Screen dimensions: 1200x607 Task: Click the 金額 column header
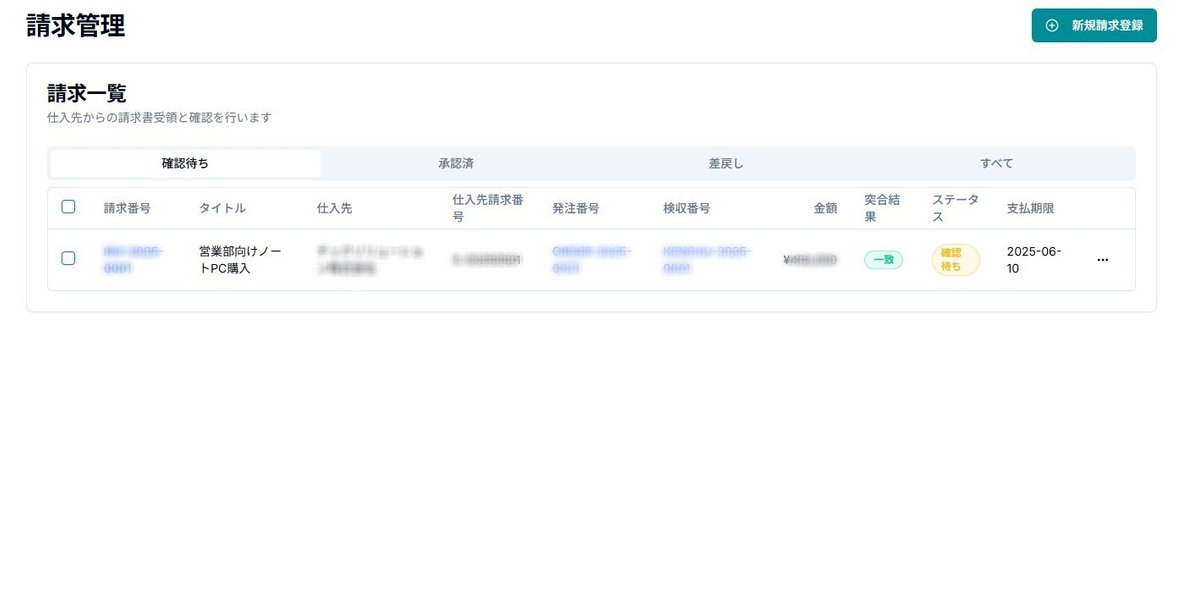825,208
